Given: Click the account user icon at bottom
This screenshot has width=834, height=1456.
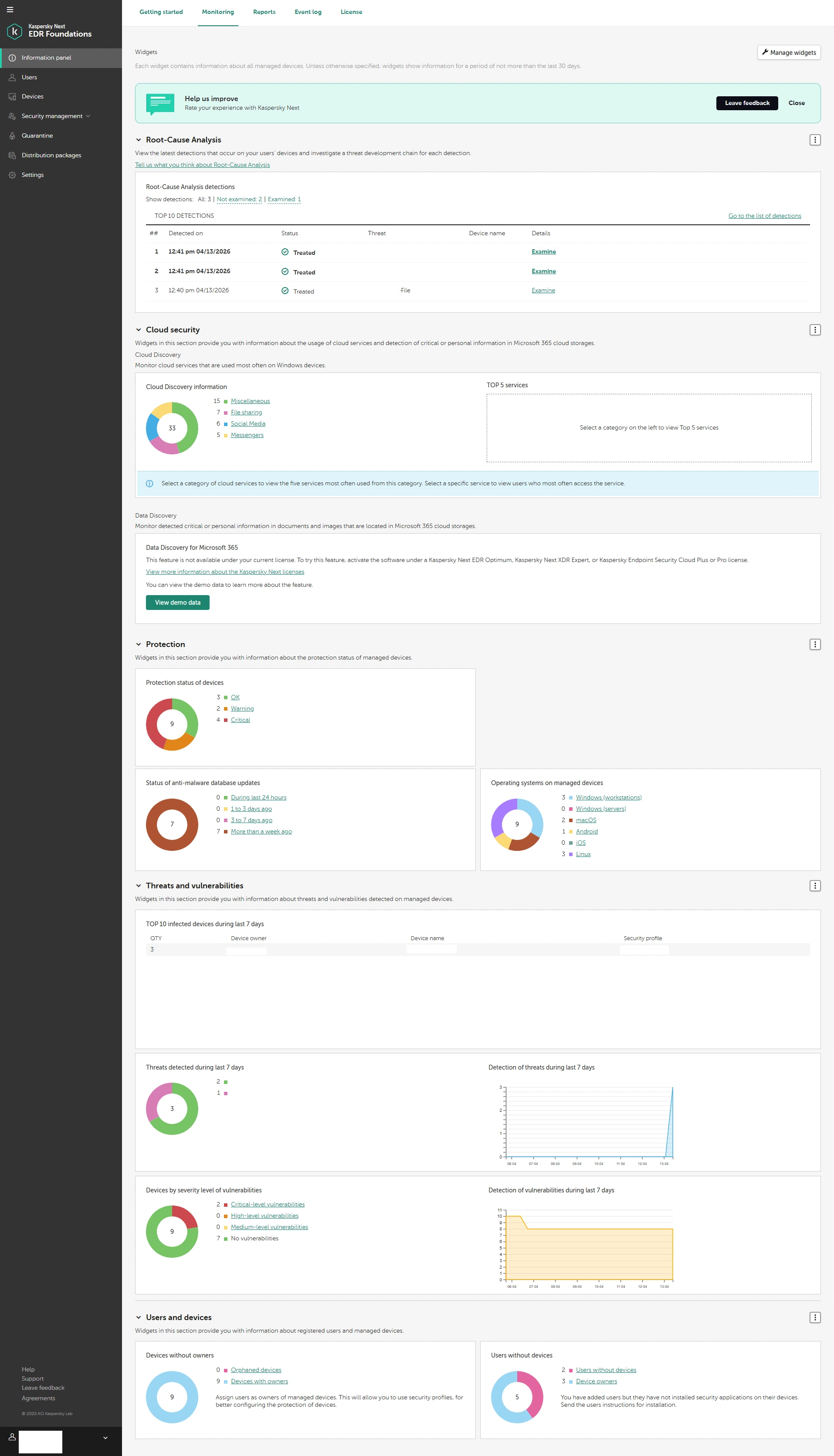Looking at the screenshot, I should tap(11, 1437).
